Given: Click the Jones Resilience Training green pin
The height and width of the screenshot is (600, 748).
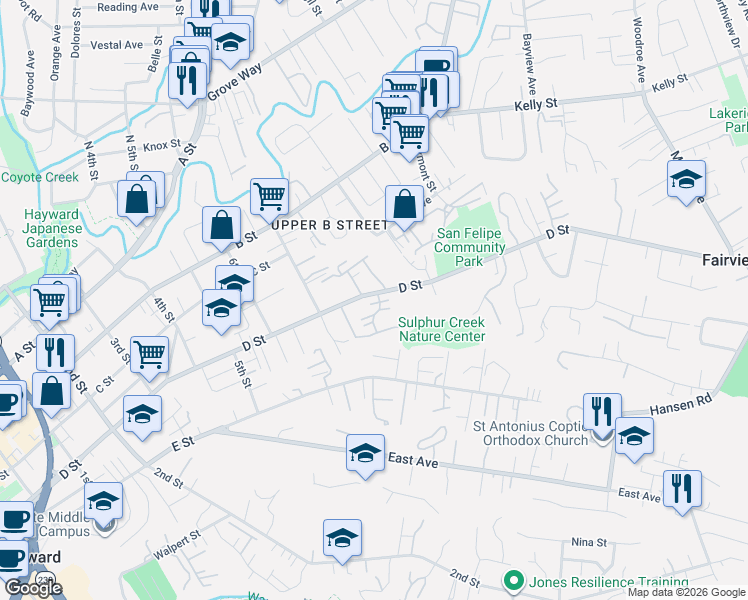Looking at the screenshot, I should coord(513,582).
